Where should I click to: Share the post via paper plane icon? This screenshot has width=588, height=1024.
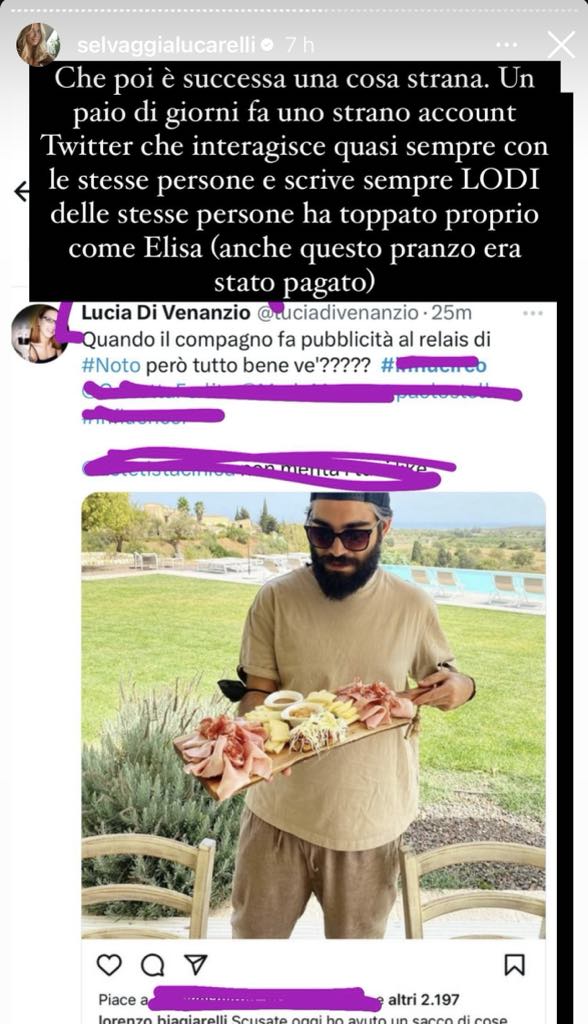[x=195, y=965]
